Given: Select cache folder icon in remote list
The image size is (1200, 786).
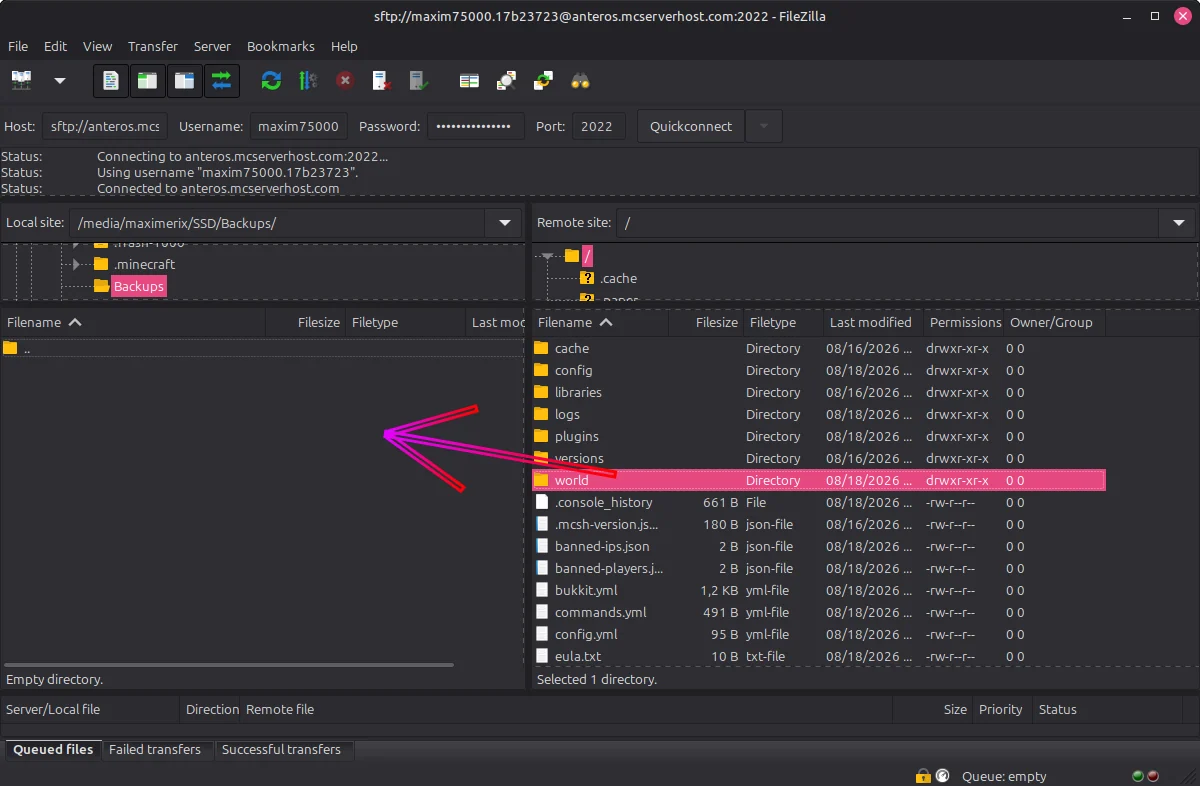Looking at the screenshot, I should point(542,348).
